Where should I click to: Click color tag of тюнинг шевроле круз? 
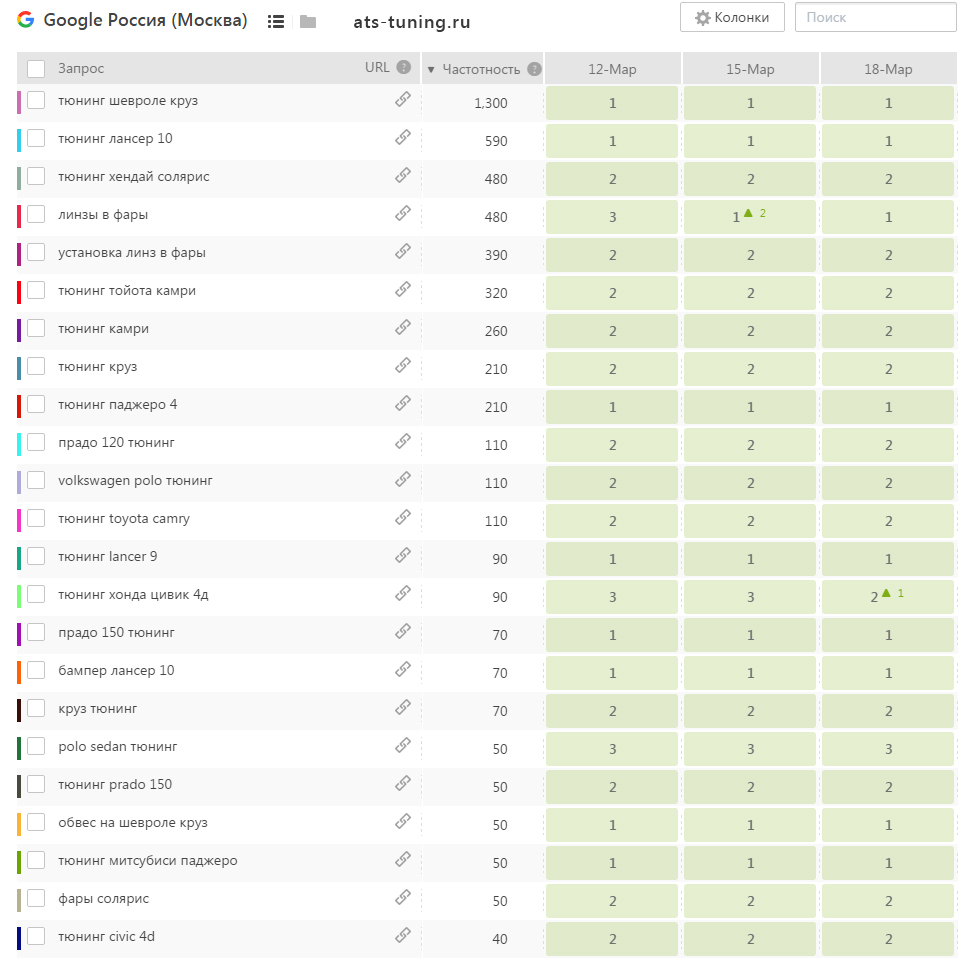click(x=19, y=102)
